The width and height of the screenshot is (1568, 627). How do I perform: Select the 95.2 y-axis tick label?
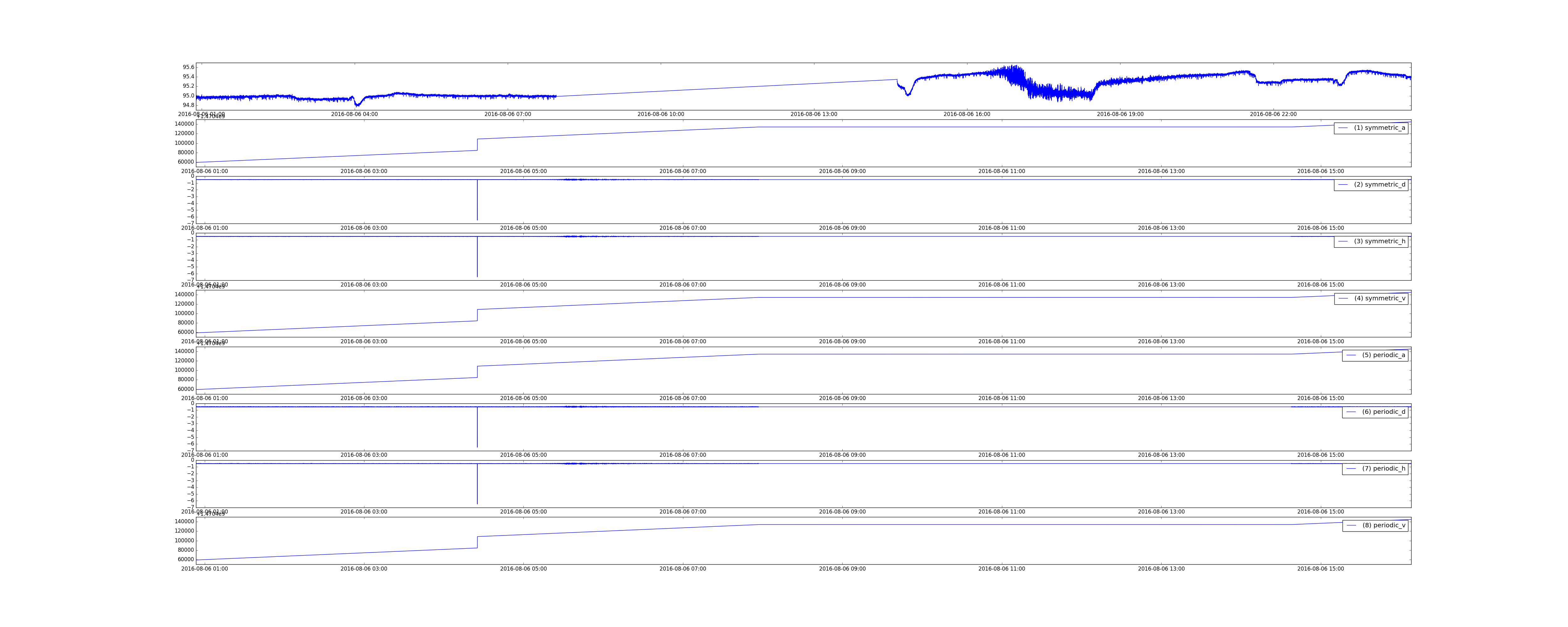point(188,86)
